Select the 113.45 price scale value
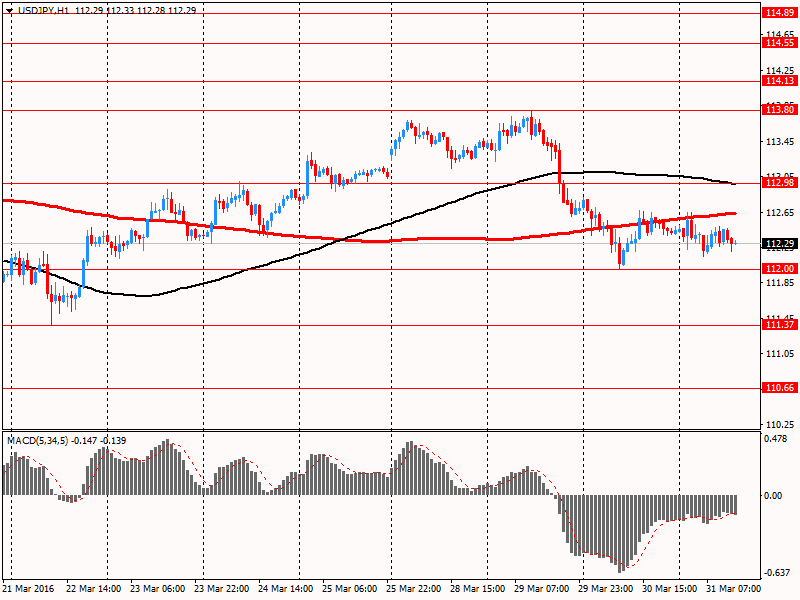This screenshot has height=600, width=800. tap(780, 141)
